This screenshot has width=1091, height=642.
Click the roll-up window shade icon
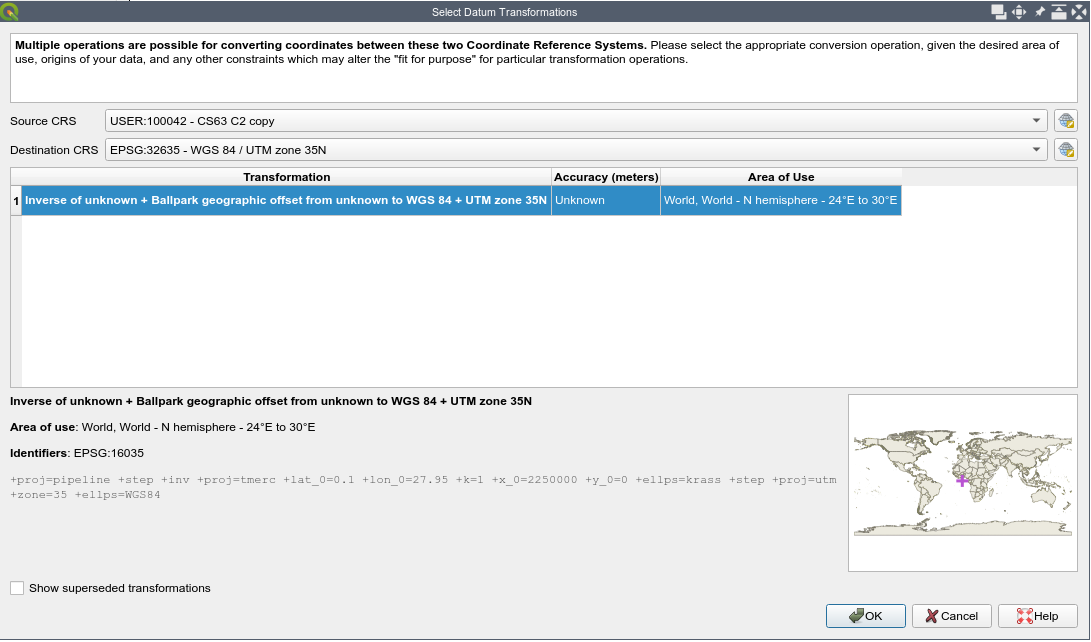pos(1060,11)
